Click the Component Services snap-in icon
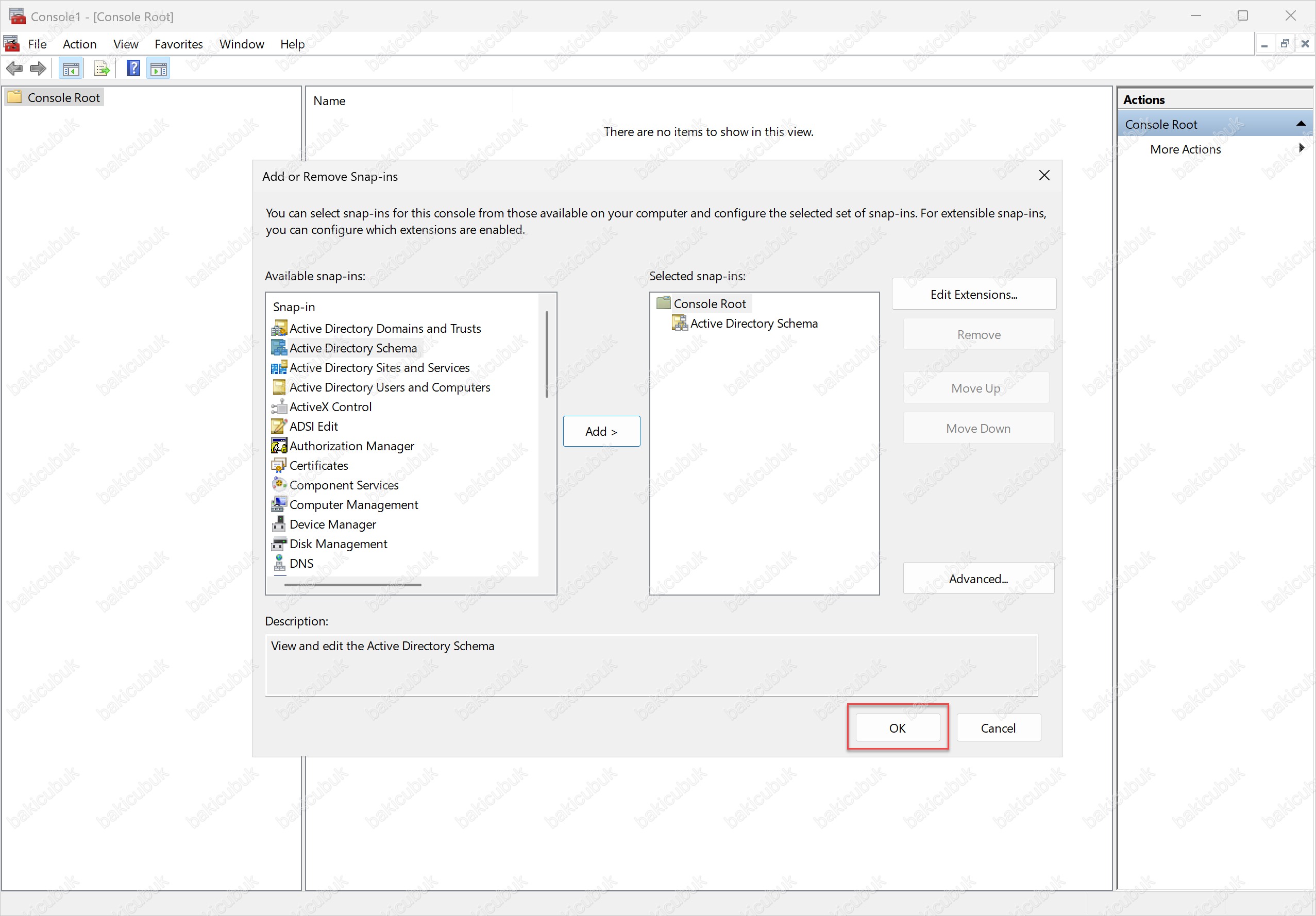This screenshot has height=916, width=1316. tap(279, 484)
